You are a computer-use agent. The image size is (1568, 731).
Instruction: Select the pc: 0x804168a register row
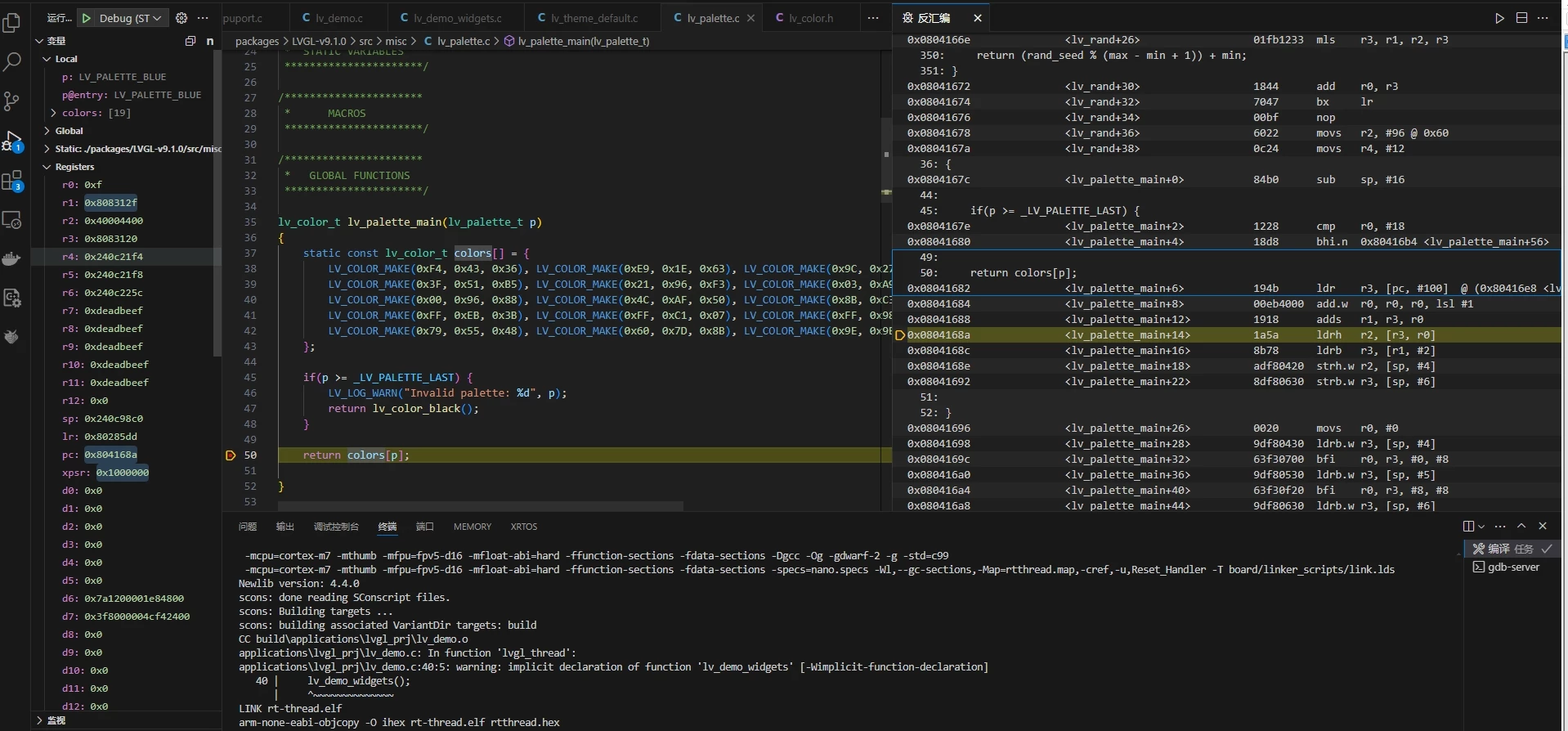[x=126, y=455]
